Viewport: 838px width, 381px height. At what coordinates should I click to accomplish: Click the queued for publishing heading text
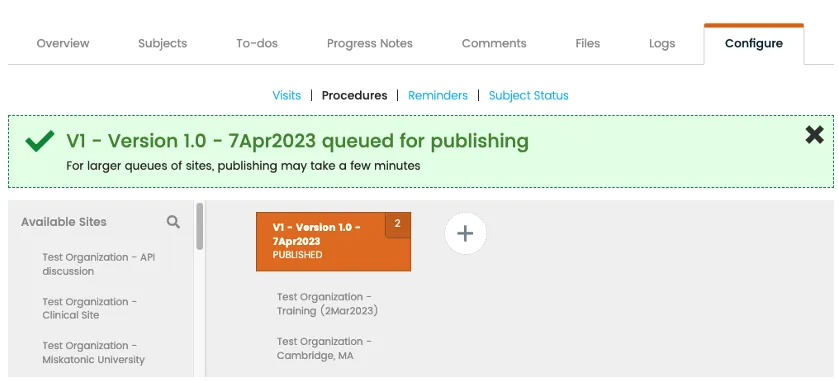point(298,141)
